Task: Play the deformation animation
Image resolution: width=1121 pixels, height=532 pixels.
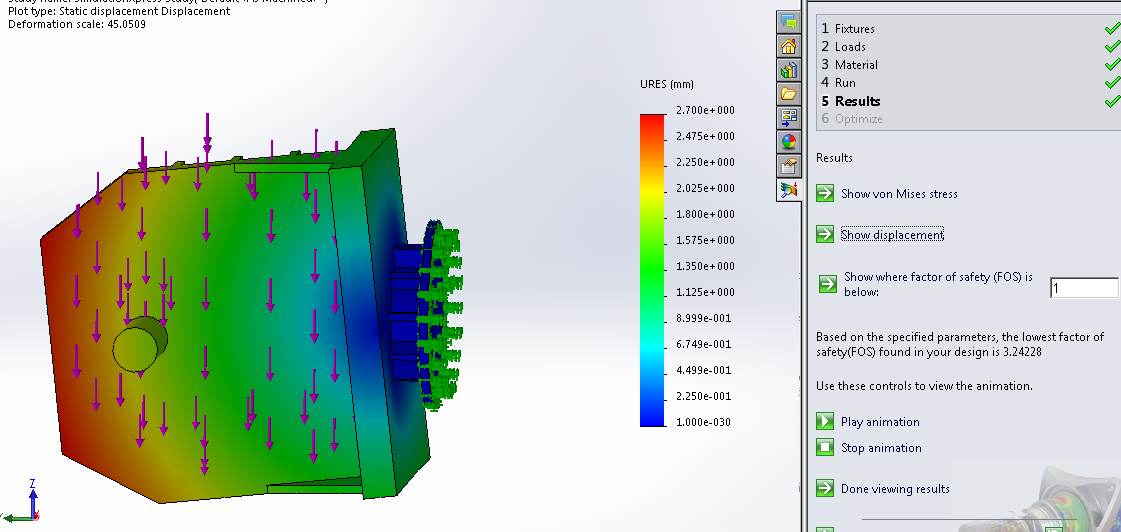Action: (x=825, y=422)
